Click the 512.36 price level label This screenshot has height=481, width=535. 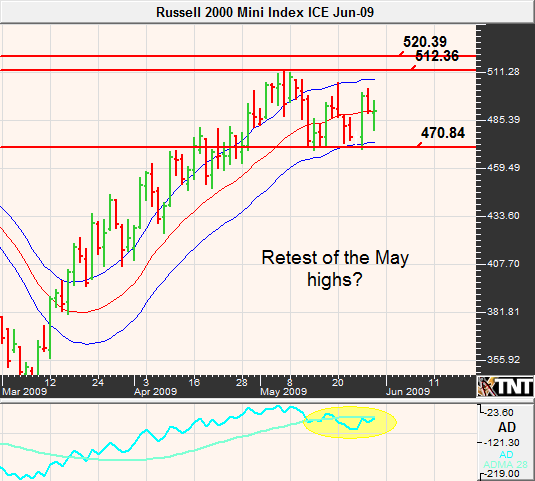[437, 56]
